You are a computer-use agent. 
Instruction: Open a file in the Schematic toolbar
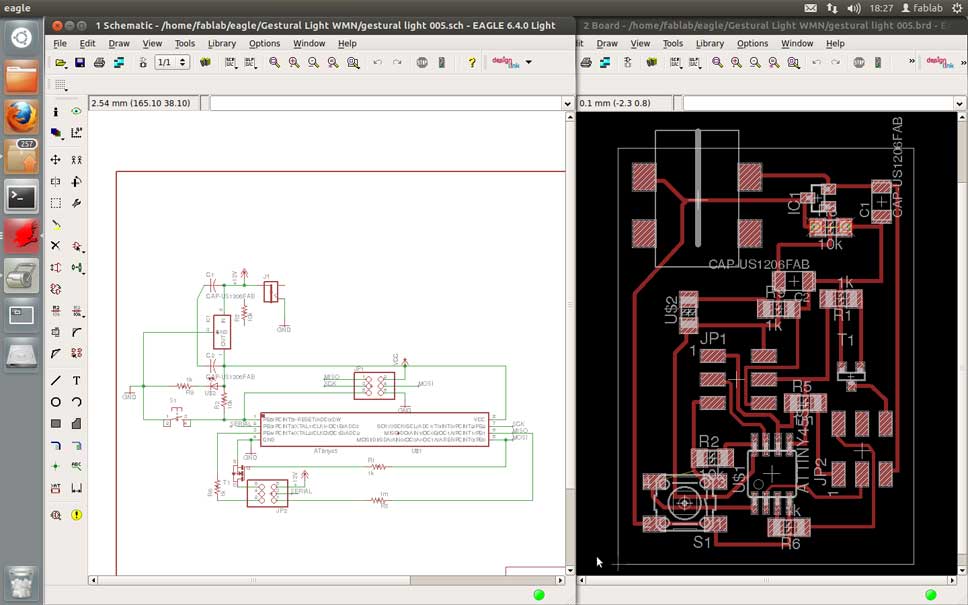(60, 62)
